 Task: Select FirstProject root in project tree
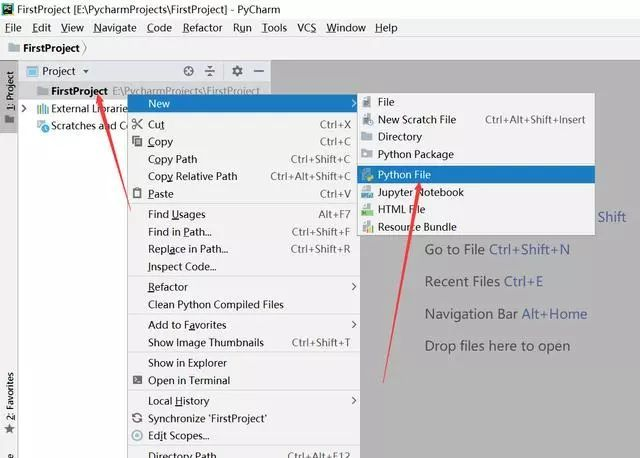(x=79, y=91)
